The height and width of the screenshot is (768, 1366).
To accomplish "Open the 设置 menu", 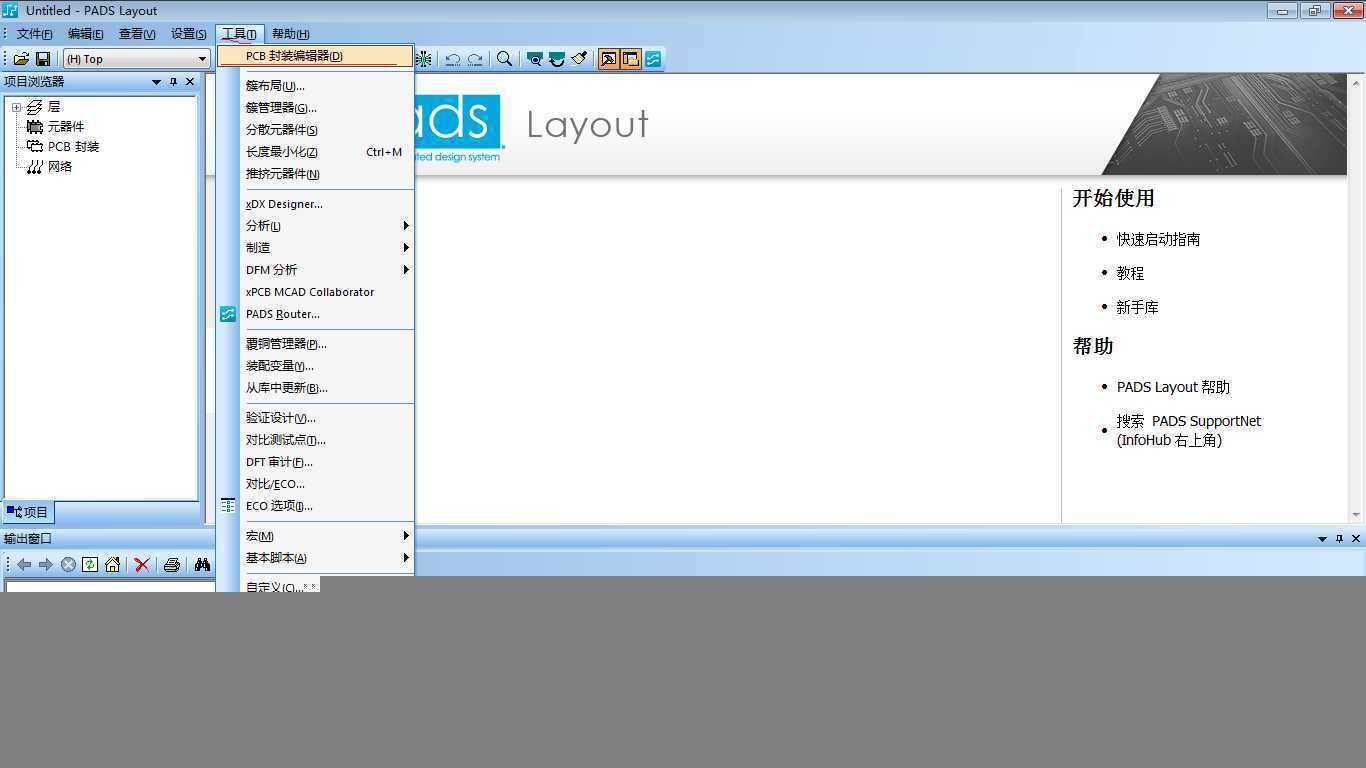I will 188,34.
